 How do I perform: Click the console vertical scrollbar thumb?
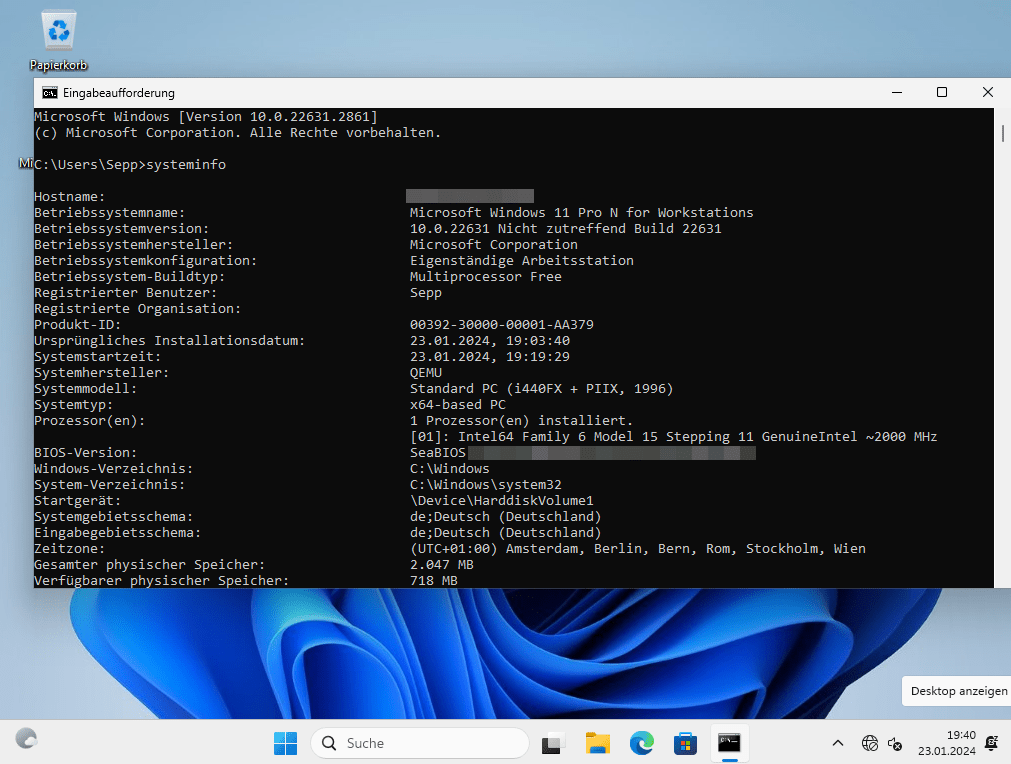click(1003, 133)
